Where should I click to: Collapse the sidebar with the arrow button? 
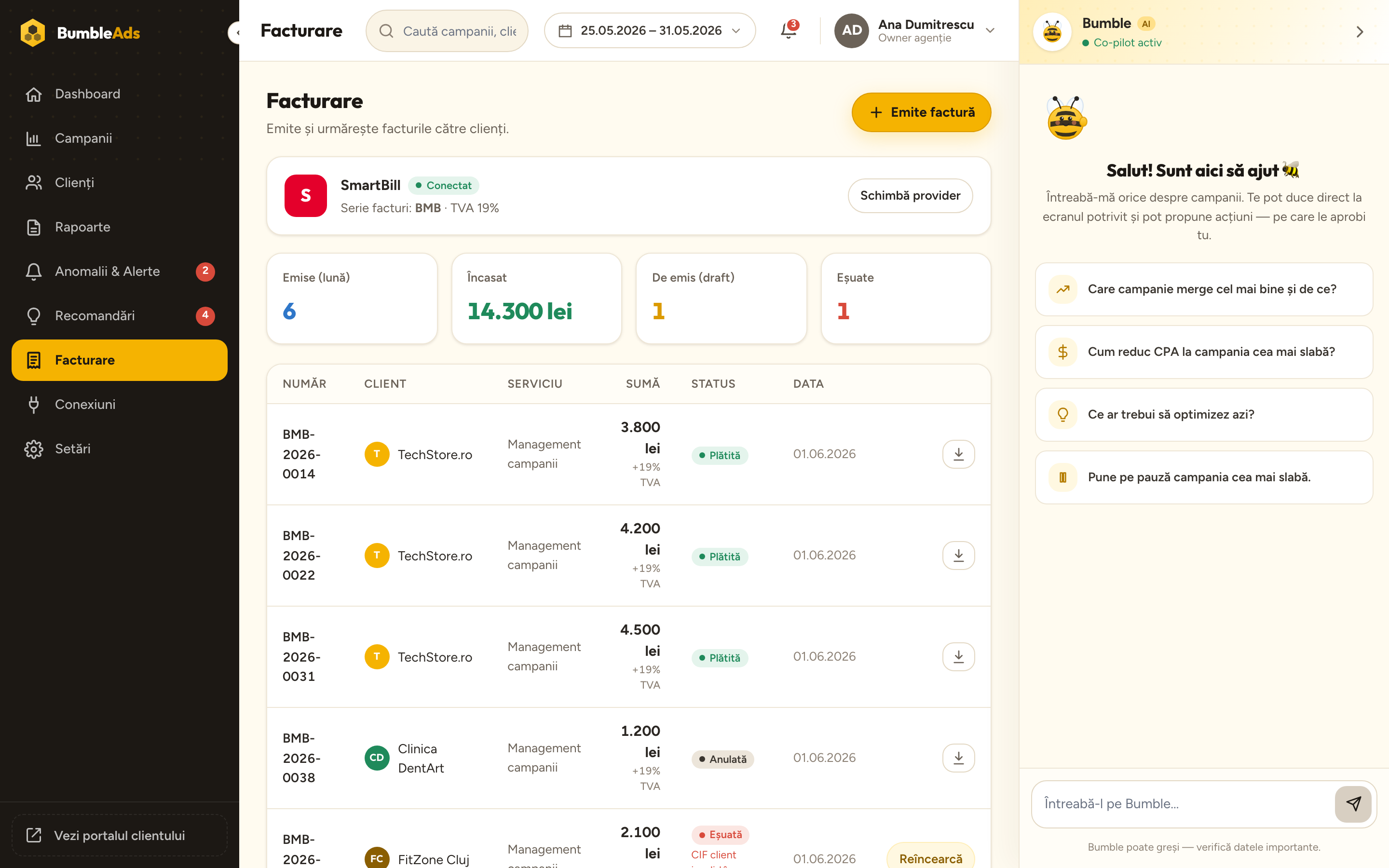click(x=235, y=33)
